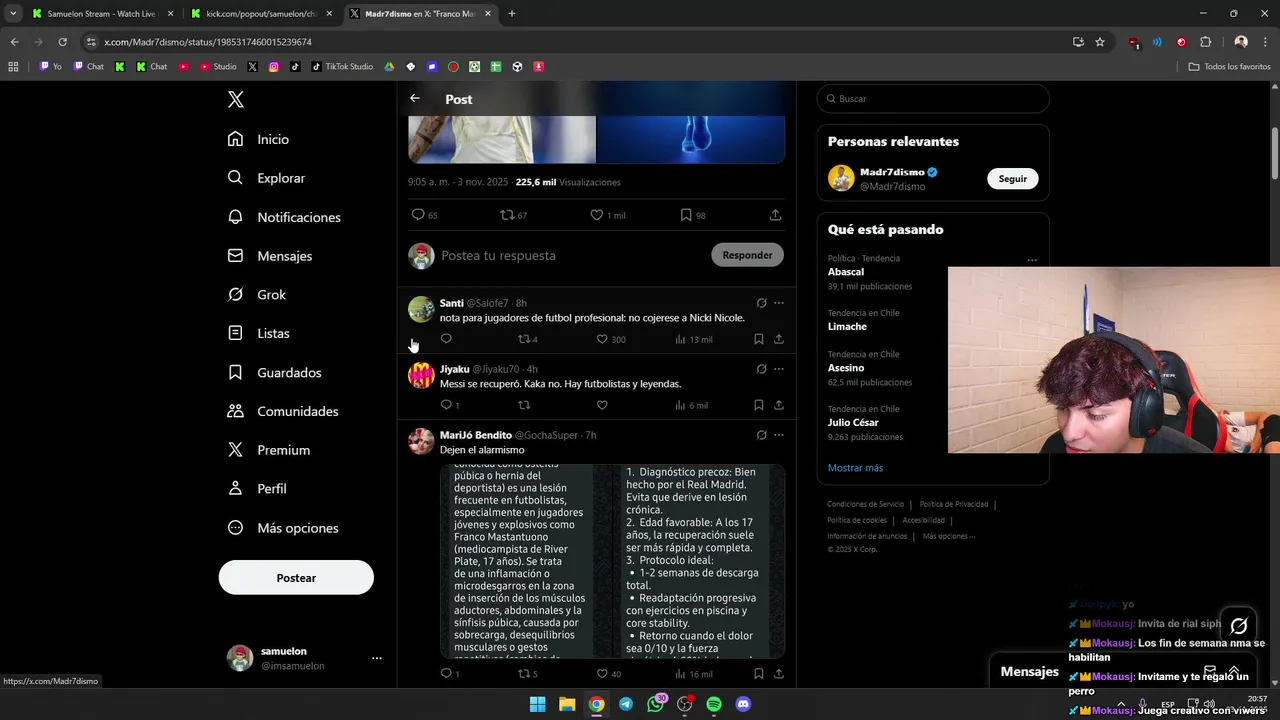
Task: Open samuelon account menu dots
Action: point(377,658)
